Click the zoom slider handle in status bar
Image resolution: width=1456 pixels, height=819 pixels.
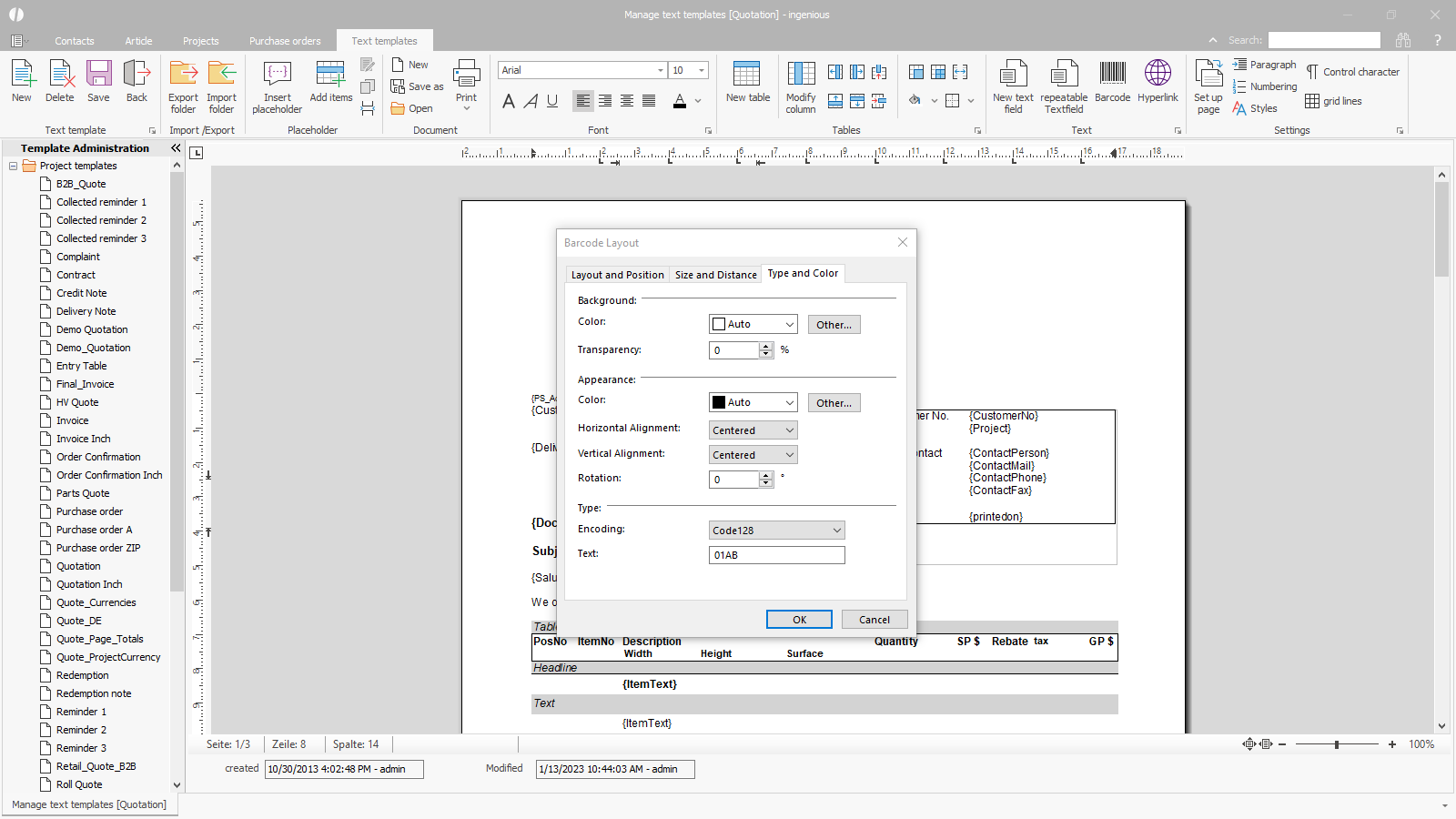tap(1337, 744)
